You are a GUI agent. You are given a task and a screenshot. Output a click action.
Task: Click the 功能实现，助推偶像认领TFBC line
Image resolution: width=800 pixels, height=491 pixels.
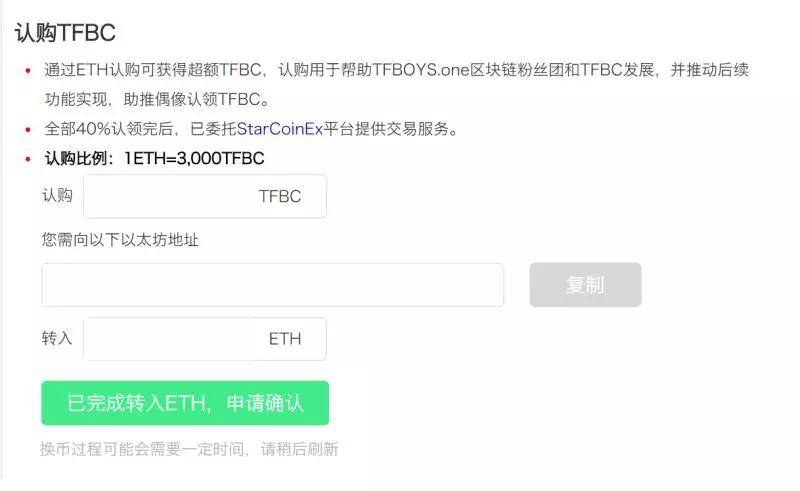(x=157, y=99)
